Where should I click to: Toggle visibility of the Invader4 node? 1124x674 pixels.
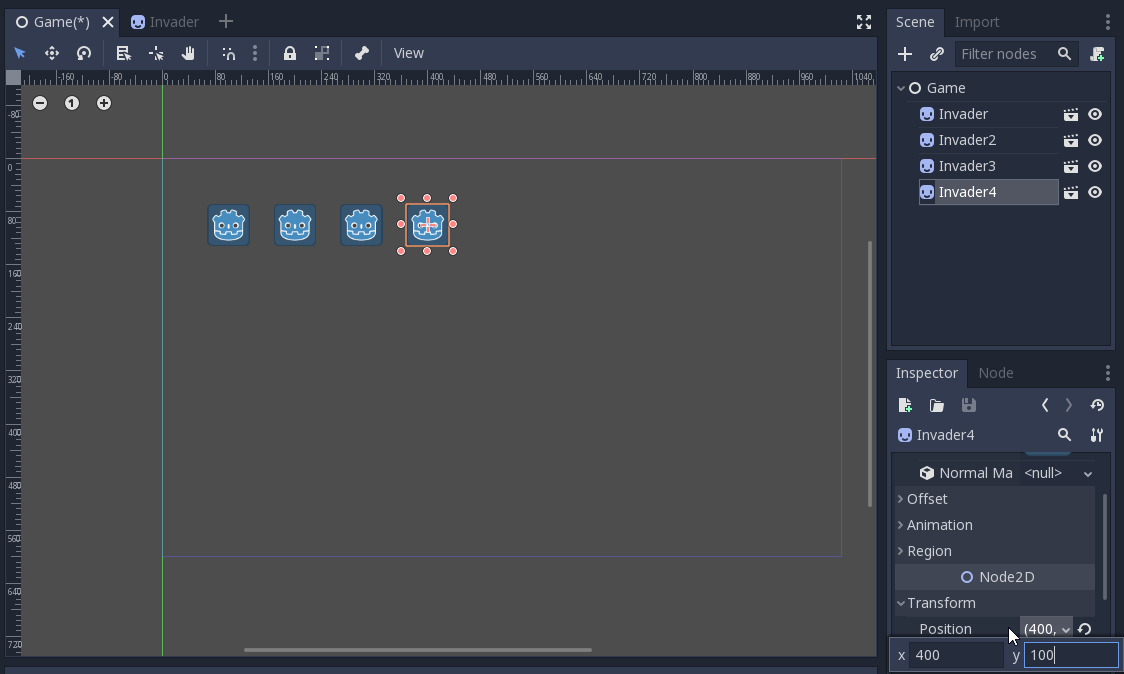[1095, 192]
